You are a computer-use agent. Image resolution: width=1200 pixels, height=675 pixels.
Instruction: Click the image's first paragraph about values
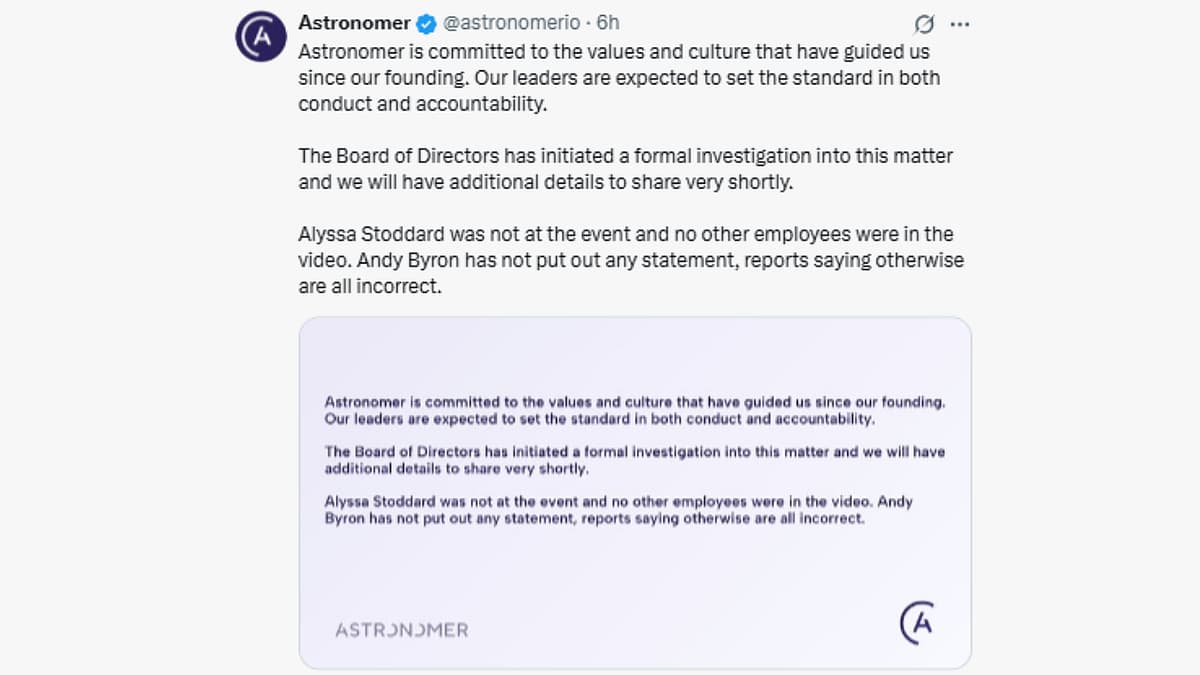(x=635, y=410)
